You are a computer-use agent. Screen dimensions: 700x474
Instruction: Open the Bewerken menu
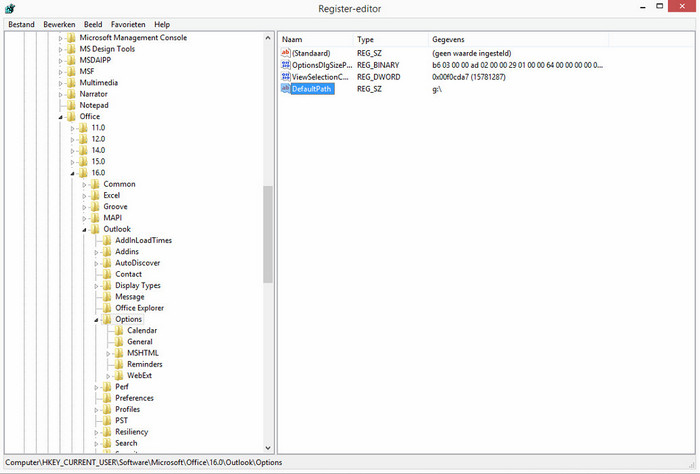coord(59,25)
